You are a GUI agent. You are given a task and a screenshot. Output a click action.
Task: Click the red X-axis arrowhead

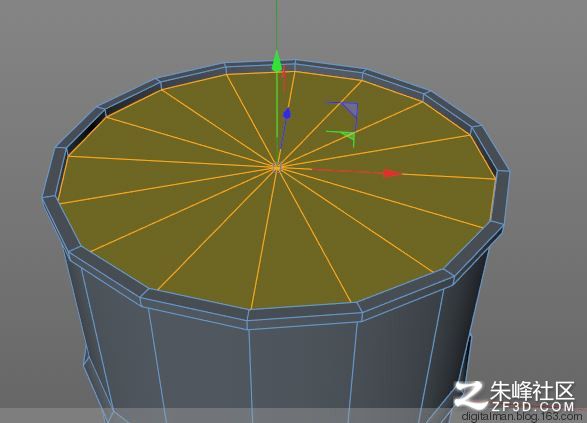click(x=392, y=173)
